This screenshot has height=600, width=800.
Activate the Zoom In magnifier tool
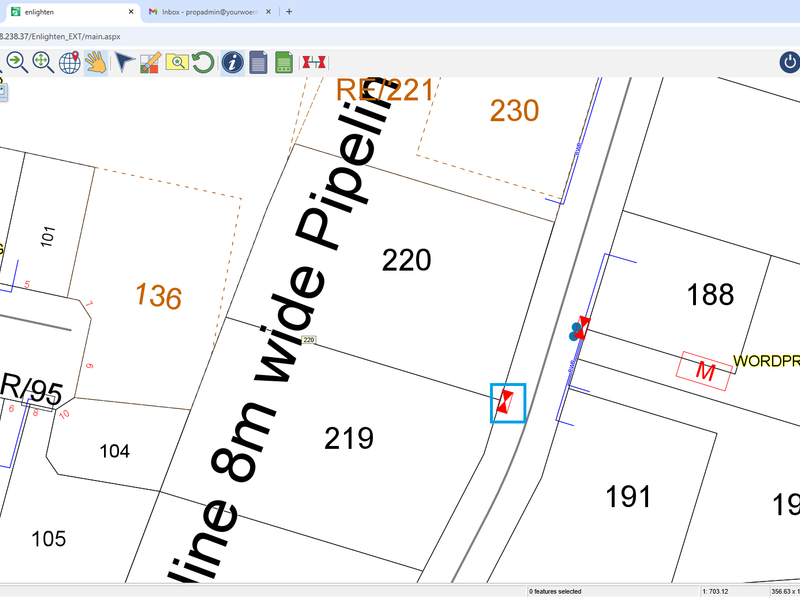(x=15, y=62)
